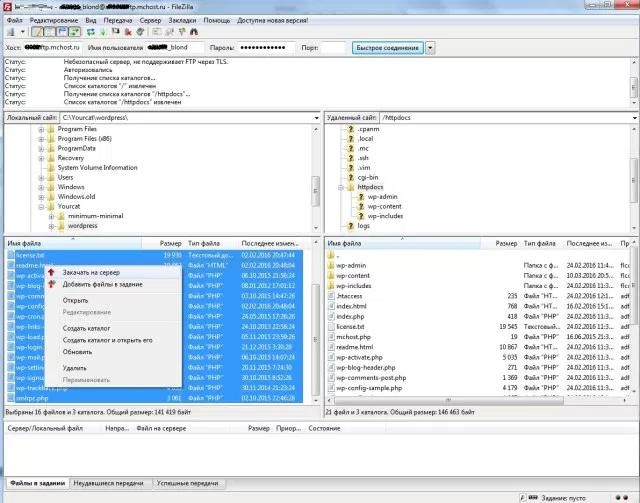Disconnect from the server icon
The width and height of the screenshot is (640, 503).
tap(128, 32)
